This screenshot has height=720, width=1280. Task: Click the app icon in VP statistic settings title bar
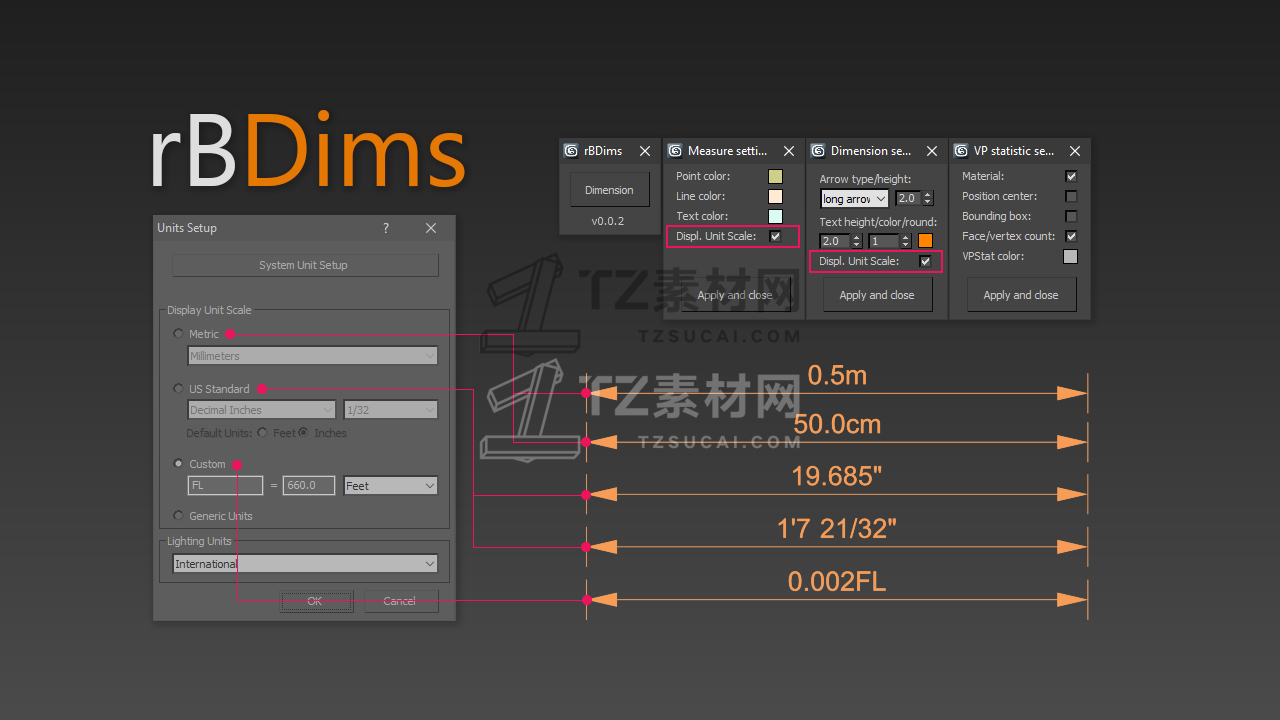coord(961,151)
